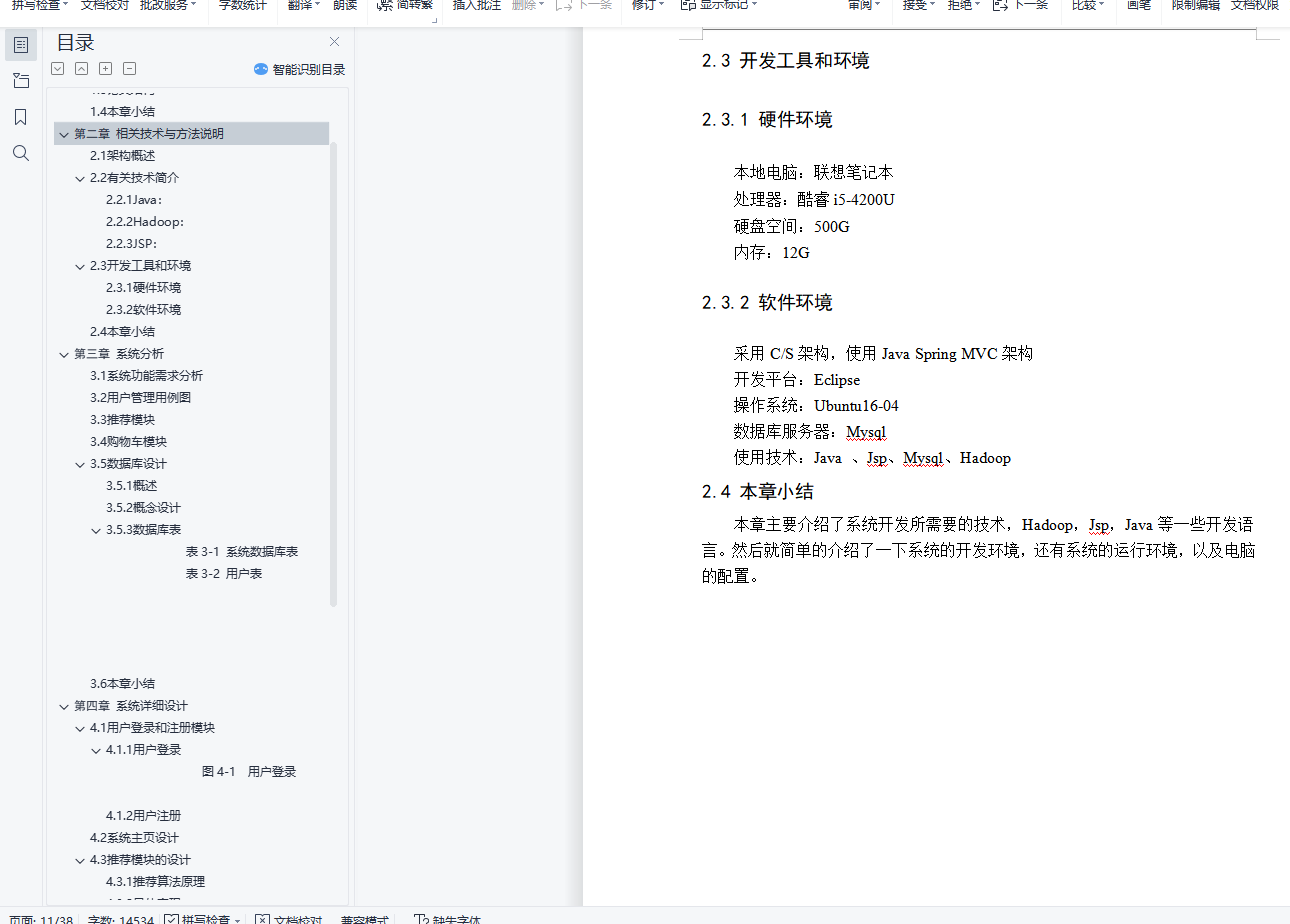Viewport: 1290px width, 924px height.
Task: Collapse the 4.1.1用户登录 tree arrow
Action: click(x=96, y=750)
